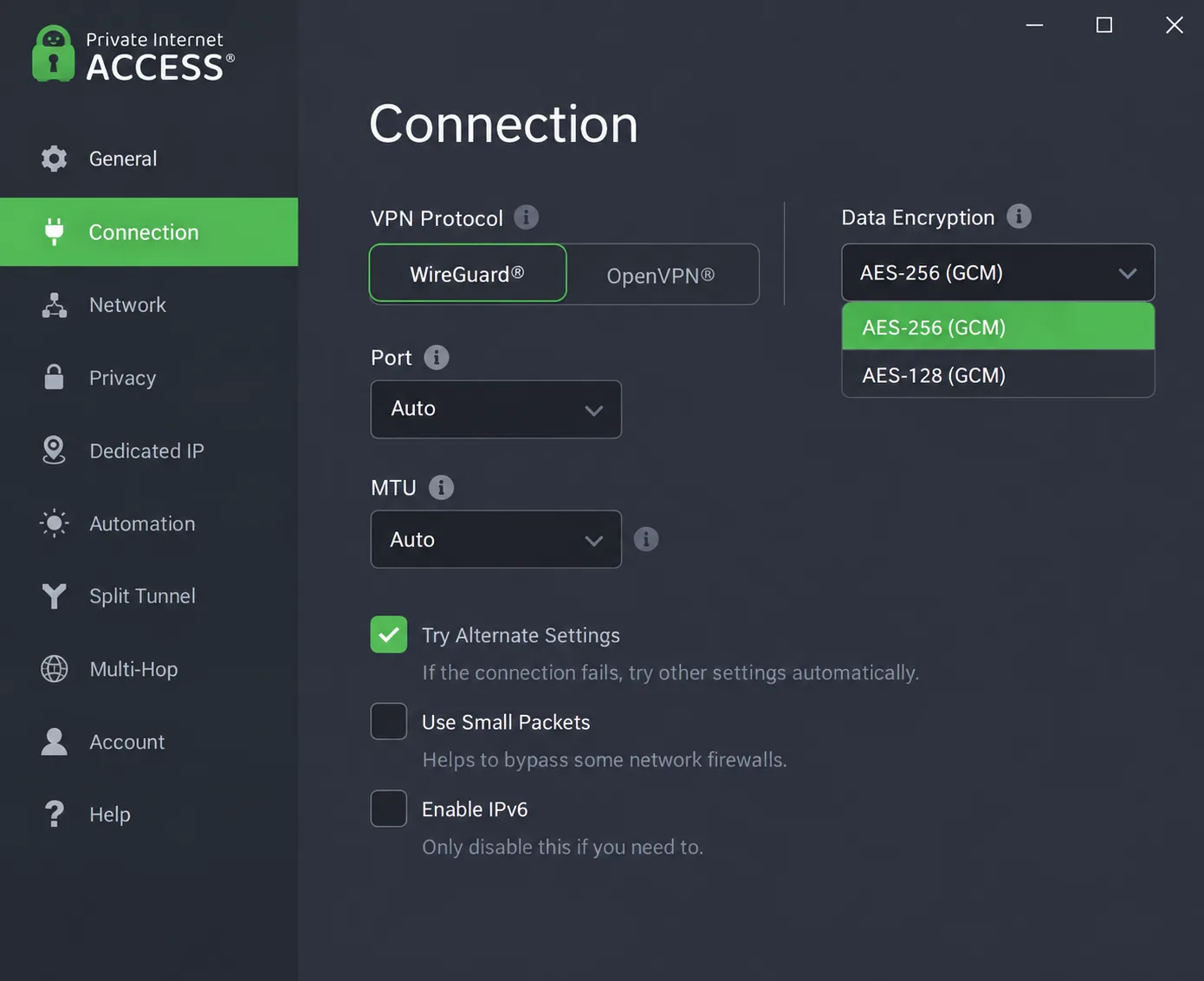Screen dimensions: 1204x981
Task: Minimize the settings window
Action: coord(1034,25)
